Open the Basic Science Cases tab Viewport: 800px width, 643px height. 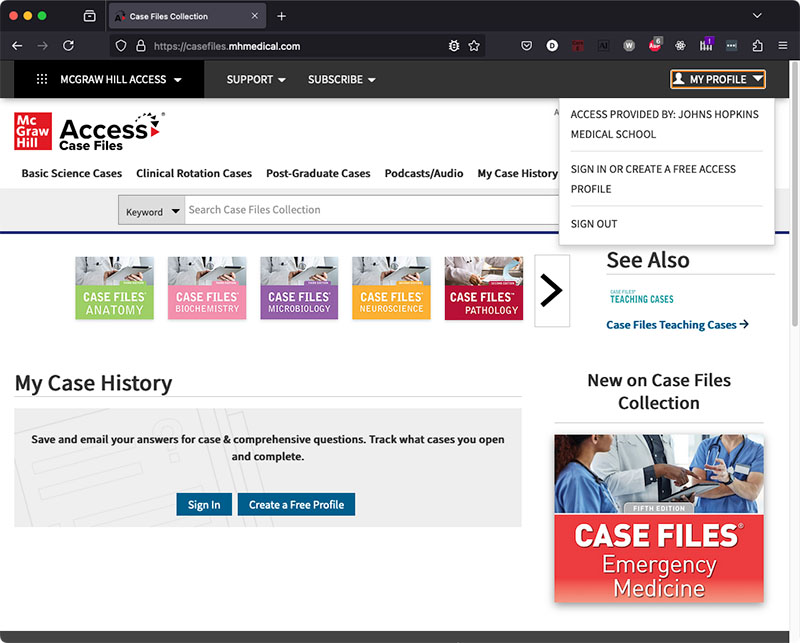click(71, 174)
